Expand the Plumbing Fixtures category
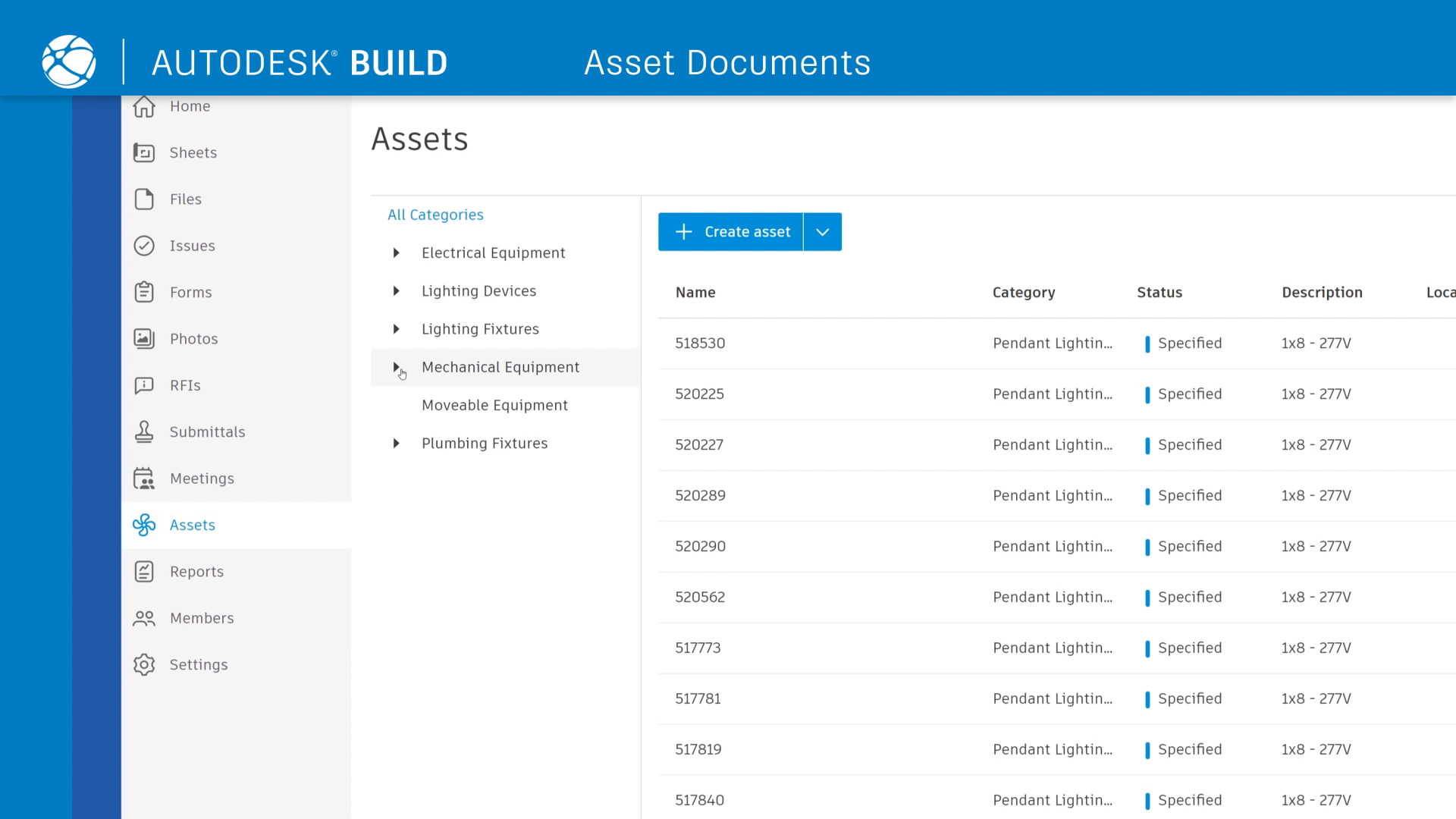The width and height of the screenshot is (1456, 819). pyautogui.click(x=397, y=443)
